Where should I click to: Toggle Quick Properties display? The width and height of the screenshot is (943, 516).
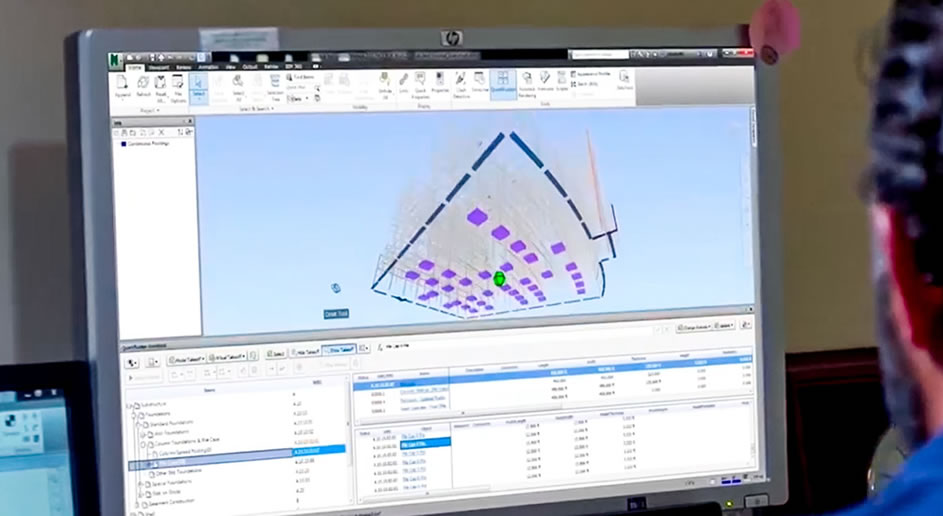[420, 85]
